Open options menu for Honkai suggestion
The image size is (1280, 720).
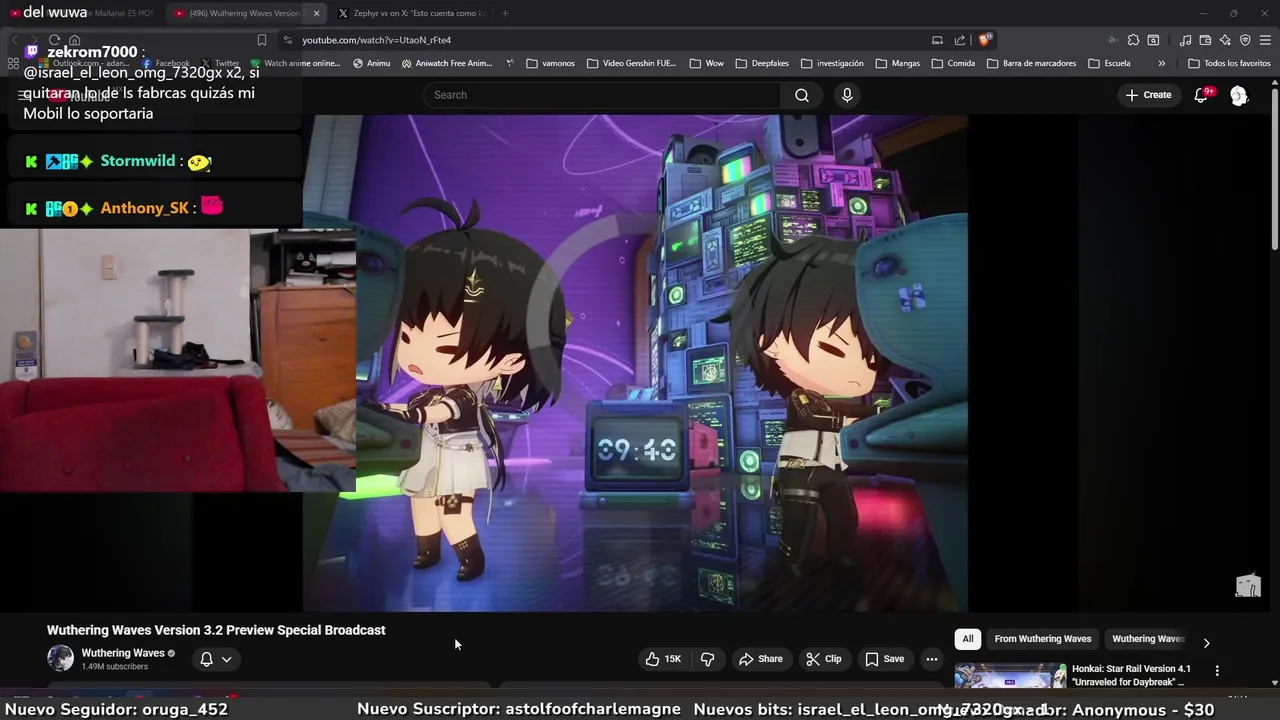(x=1217, y=671)
